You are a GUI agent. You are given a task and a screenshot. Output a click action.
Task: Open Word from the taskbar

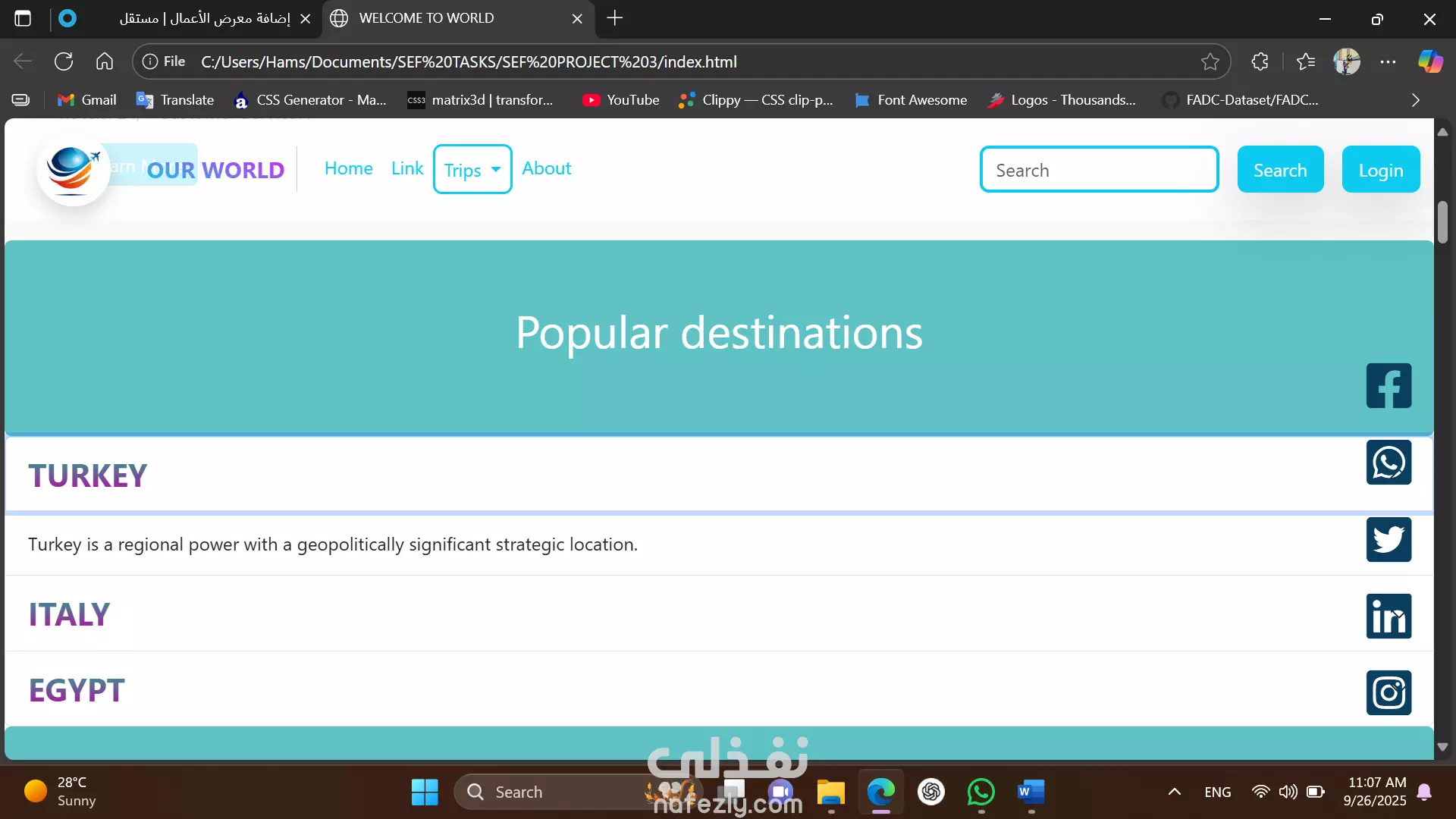tap(1031, 792)
